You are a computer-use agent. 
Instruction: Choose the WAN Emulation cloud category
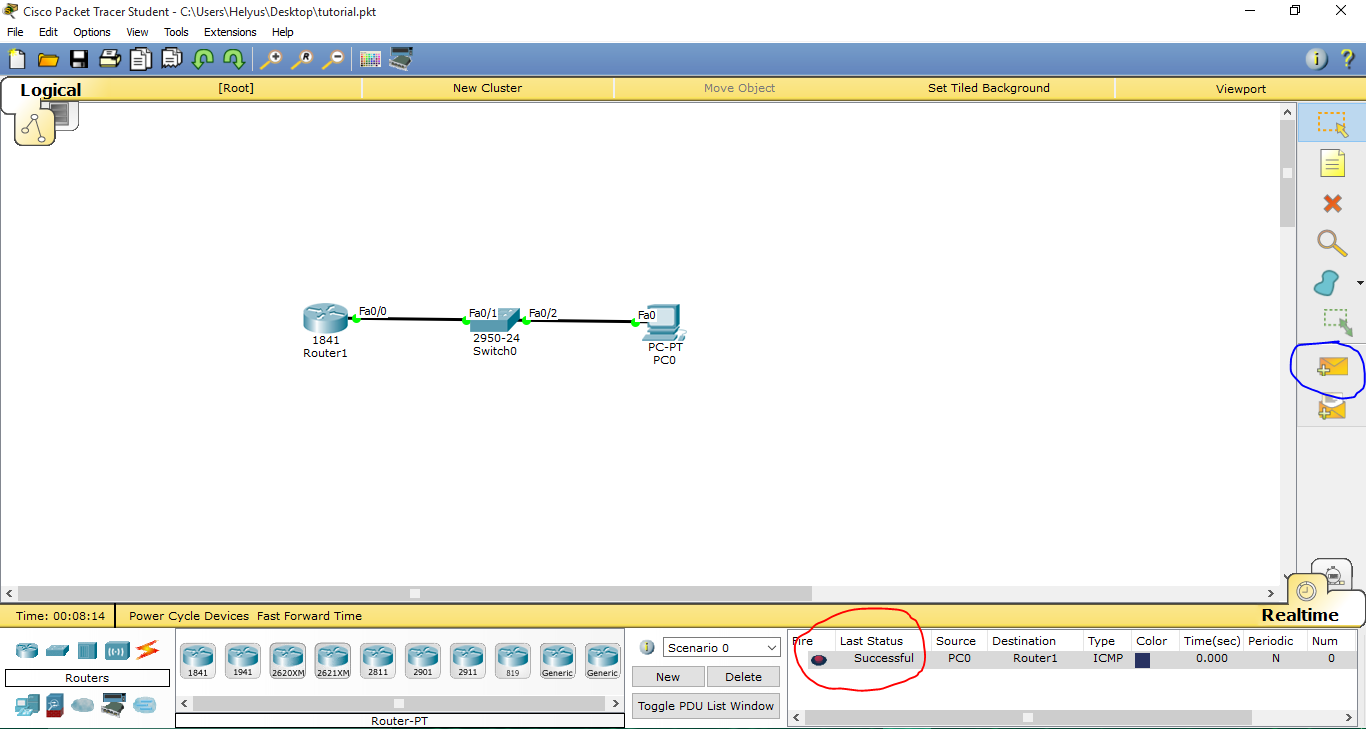82,705
